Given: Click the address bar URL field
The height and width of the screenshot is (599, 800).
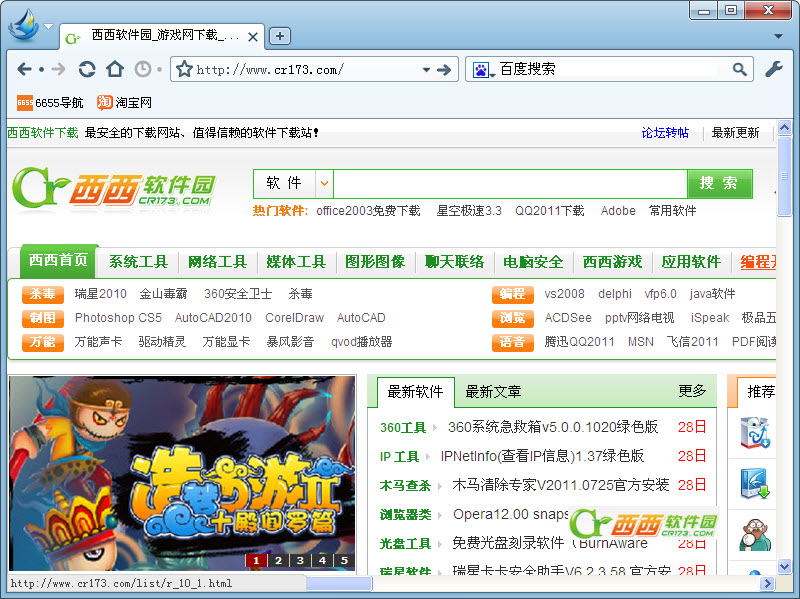Looking at the screenshot, I should [307, 69].
